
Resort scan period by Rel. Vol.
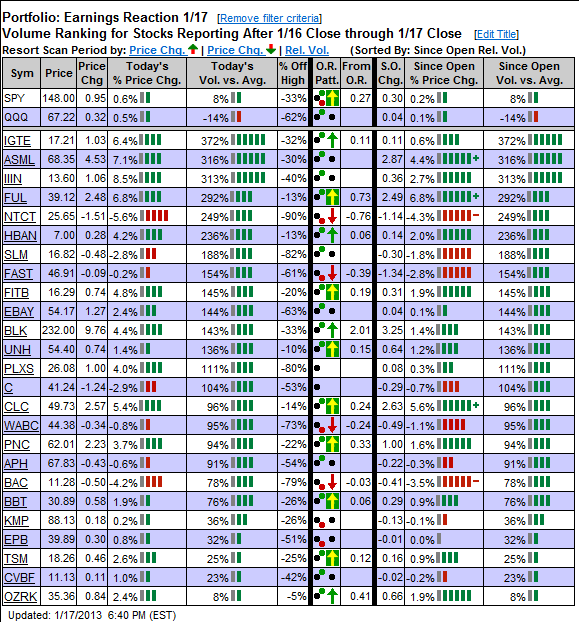[x=307, y=50]
